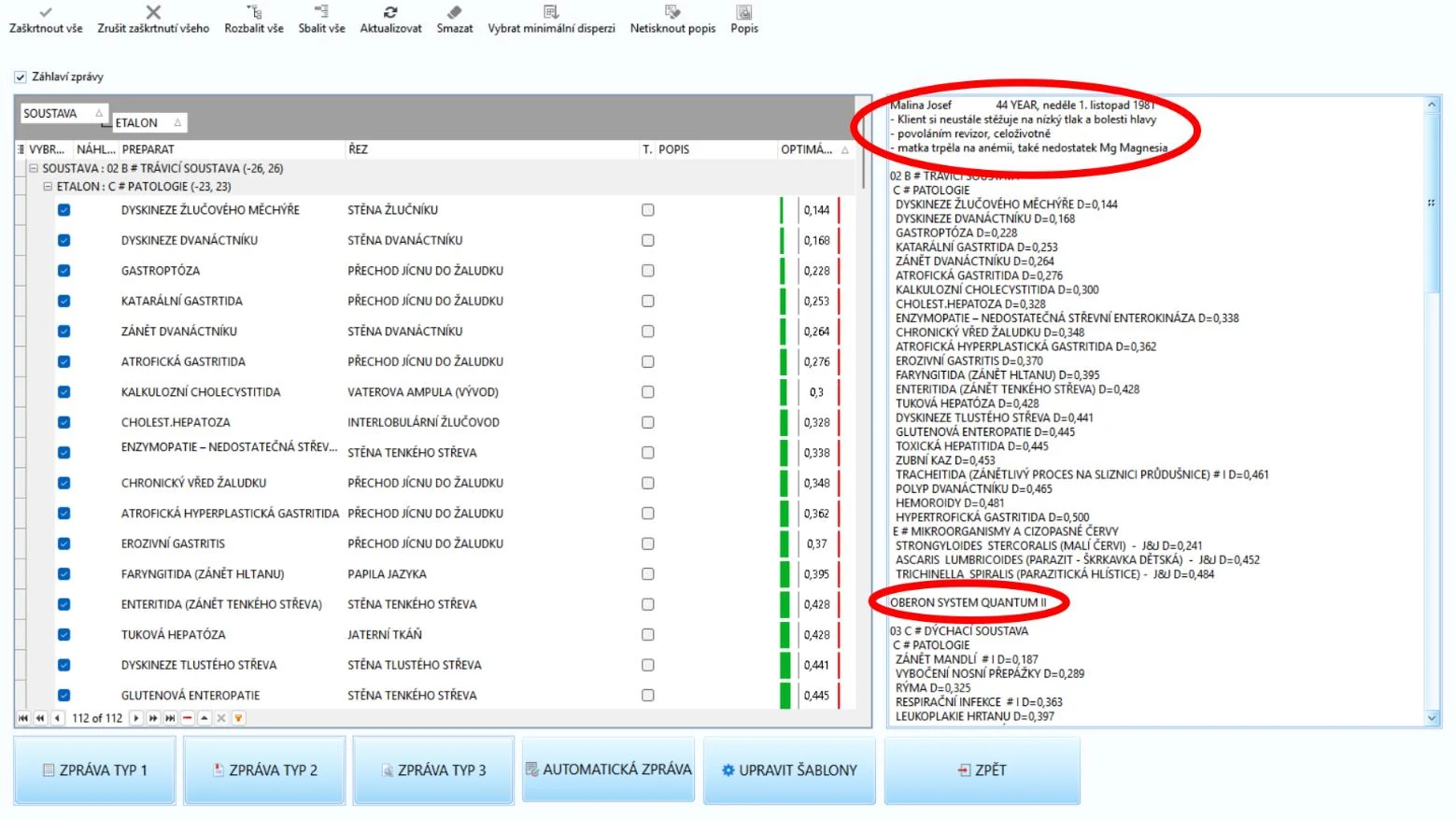This screenshot has width=1456, height=819.
Task: Toggle the Záhlaví zprávy checkbox
Action: click(x=21, y=78)
